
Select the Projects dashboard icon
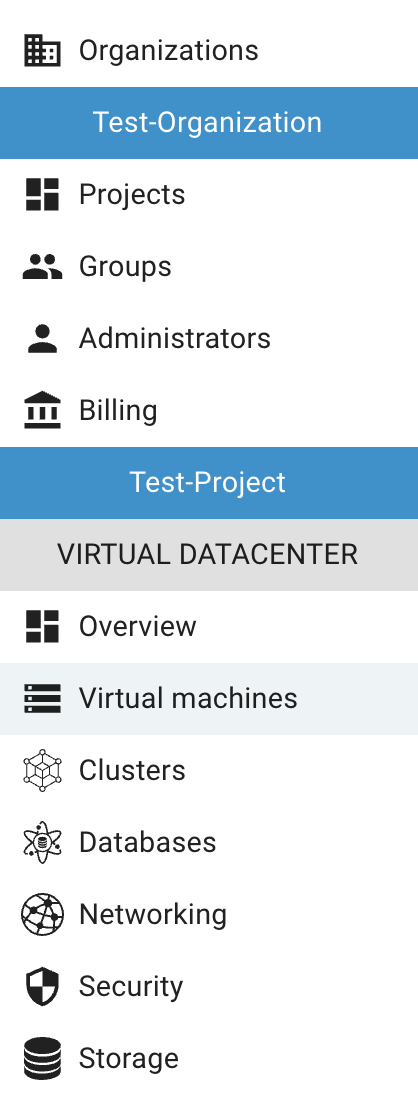[42, 195]
